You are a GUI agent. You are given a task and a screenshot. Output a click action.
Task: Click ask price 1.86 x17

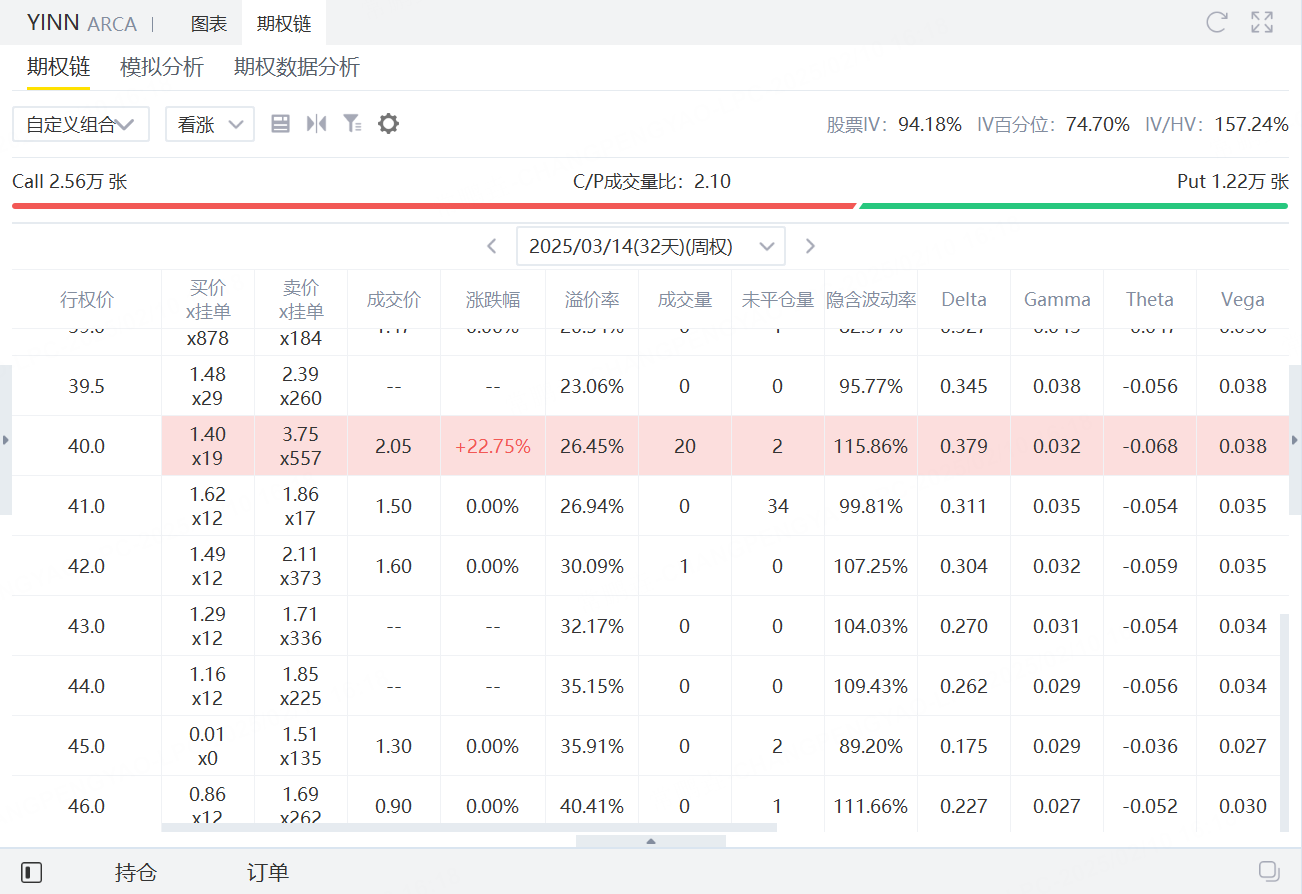click(x=301, y=506)
